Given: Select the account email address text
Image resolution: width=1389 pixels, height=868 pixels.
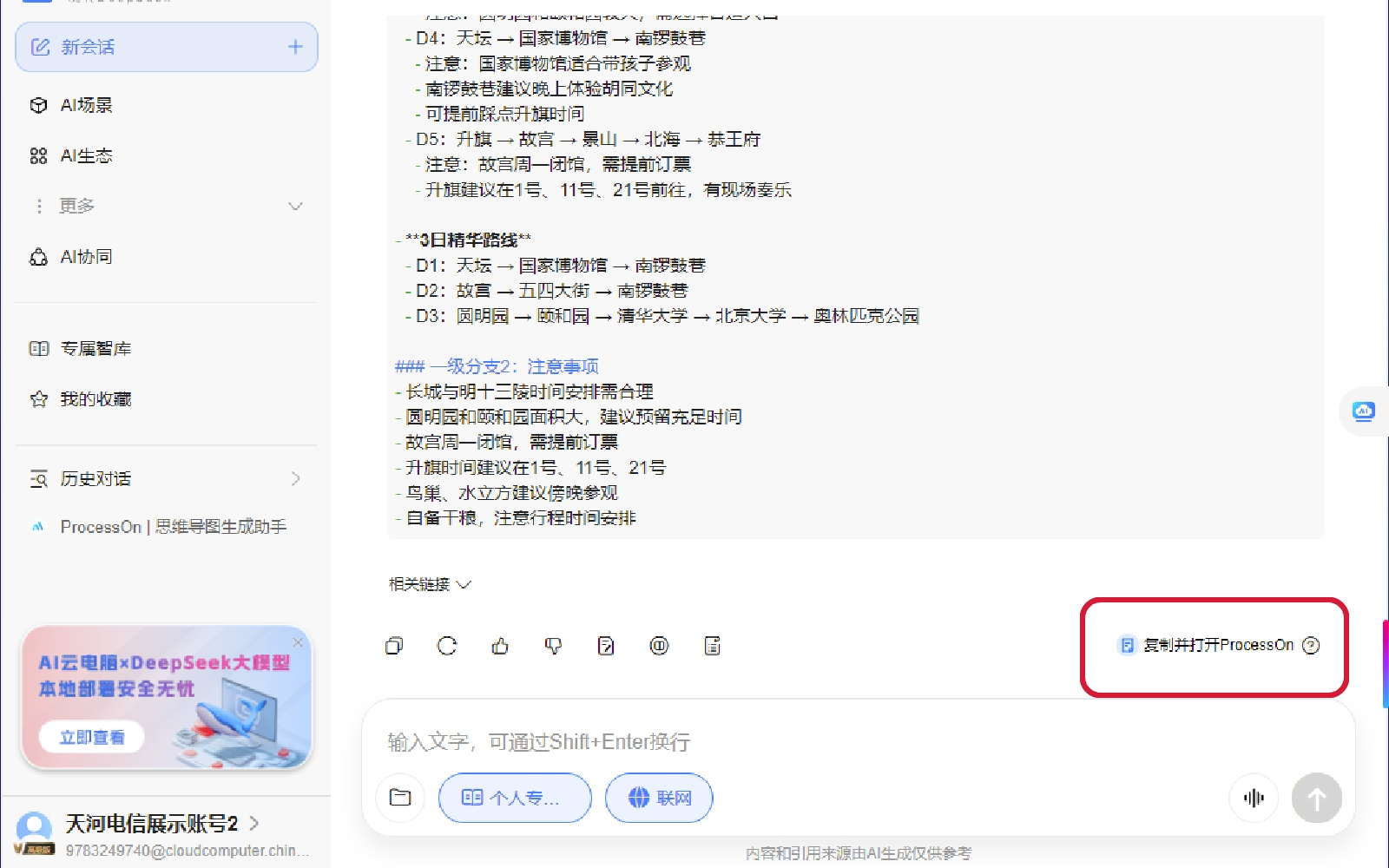Looking at the screenshot, I should [187, 851].
